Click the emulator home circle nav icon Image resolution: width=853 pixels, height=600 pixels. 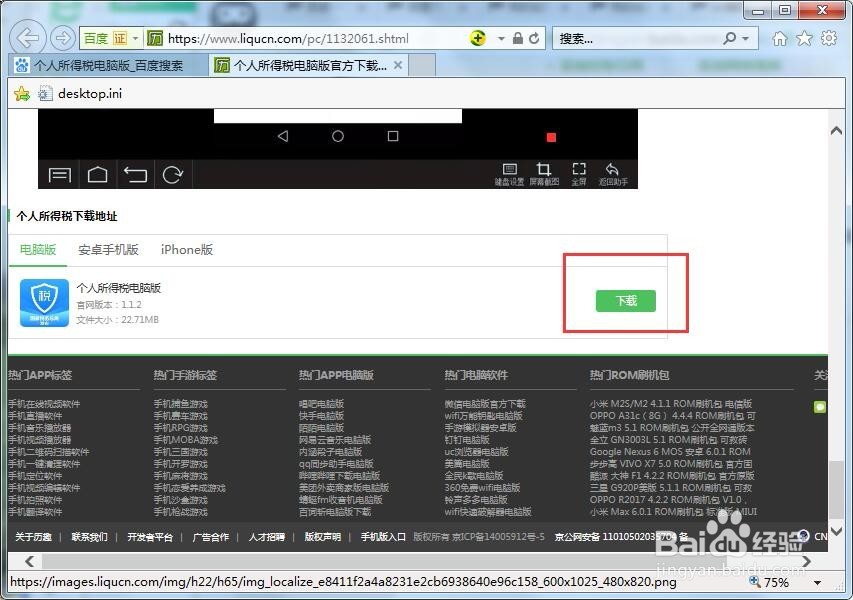[x=338, y=136]
